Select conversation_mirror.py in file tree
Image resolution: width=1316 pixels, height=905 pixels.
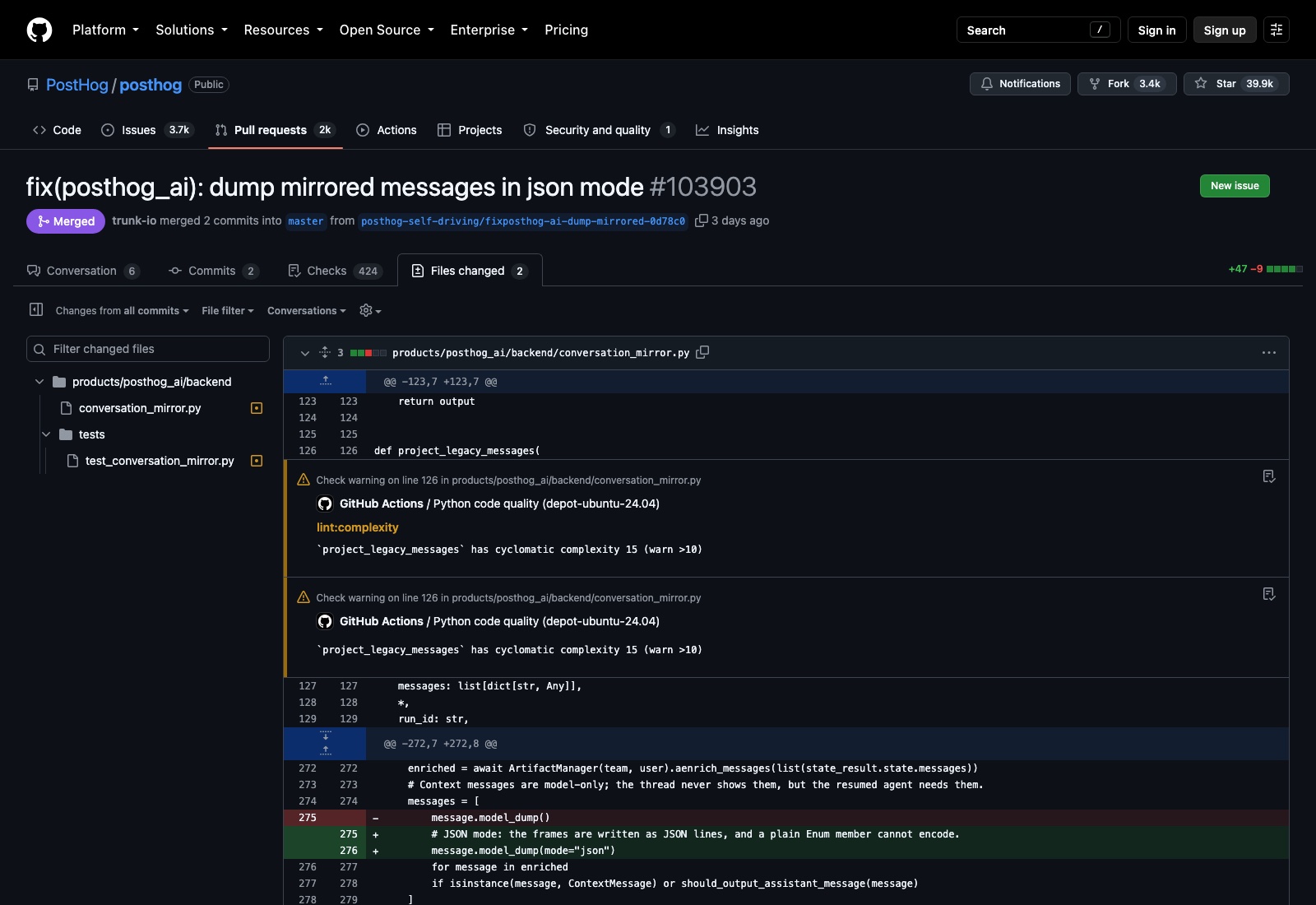(x=140, y=408)
